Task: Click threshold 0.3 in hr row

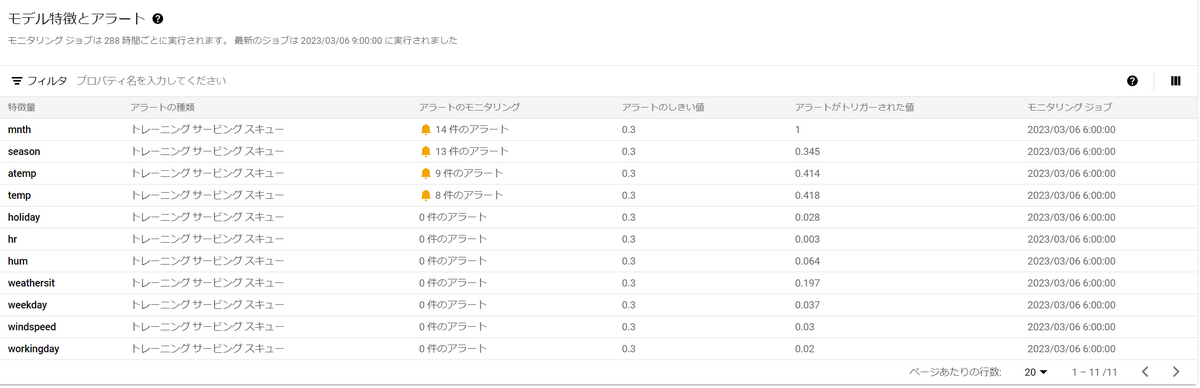Action: [x=628, y=239]
